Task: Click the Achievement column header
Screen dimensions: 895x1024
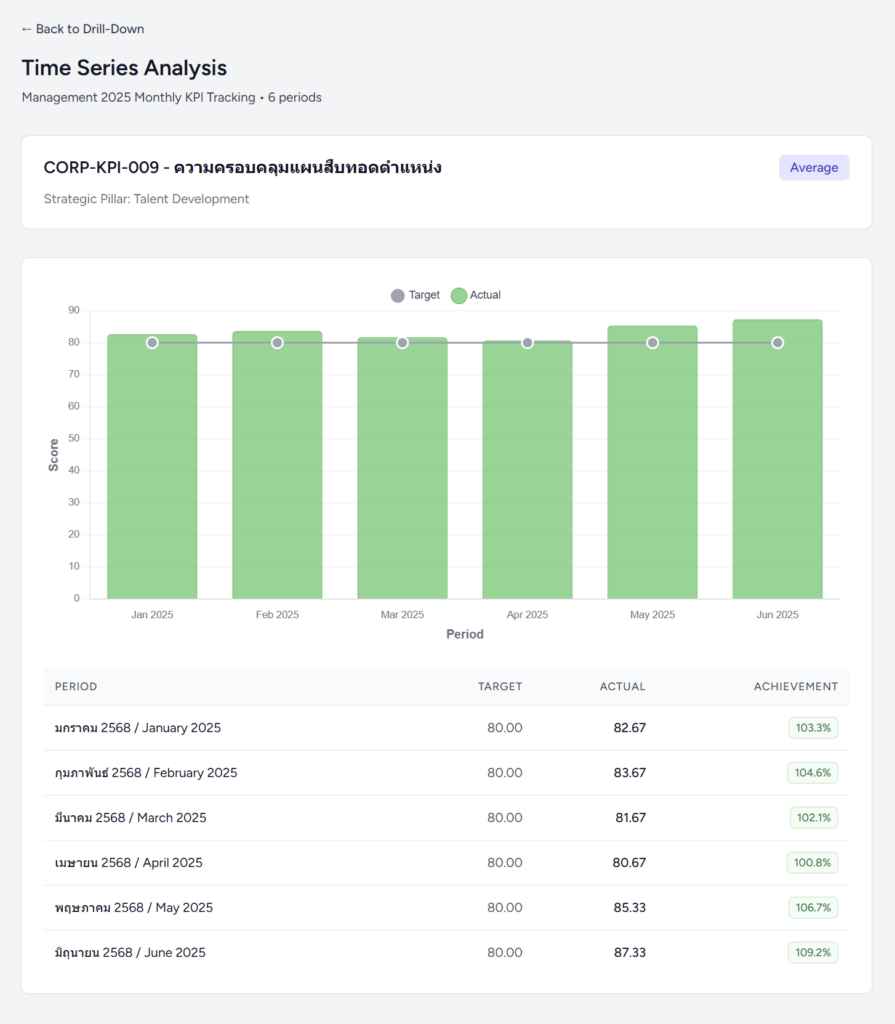Action: (x=795, y=687)
